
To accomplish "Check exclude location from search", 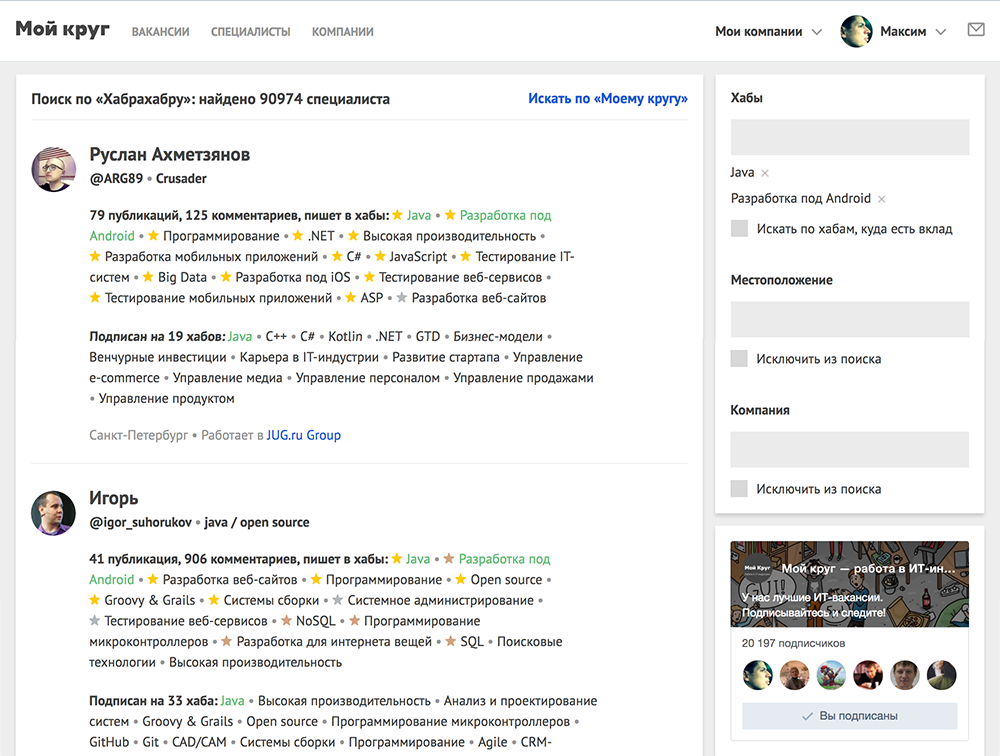I will pyautogui.click(x=740, y=359).
